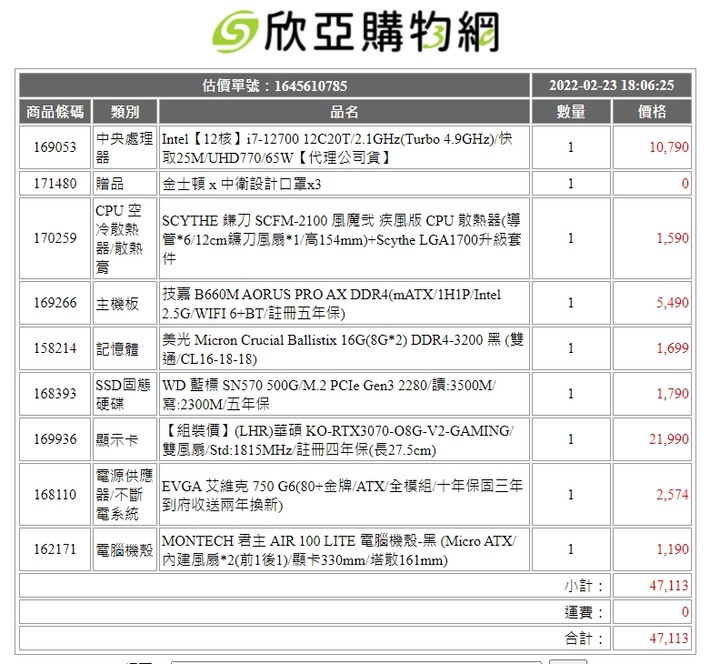Click the 電源供應器/不斷電系統 category cell
The image size is (720, 664).
(125, 495)
